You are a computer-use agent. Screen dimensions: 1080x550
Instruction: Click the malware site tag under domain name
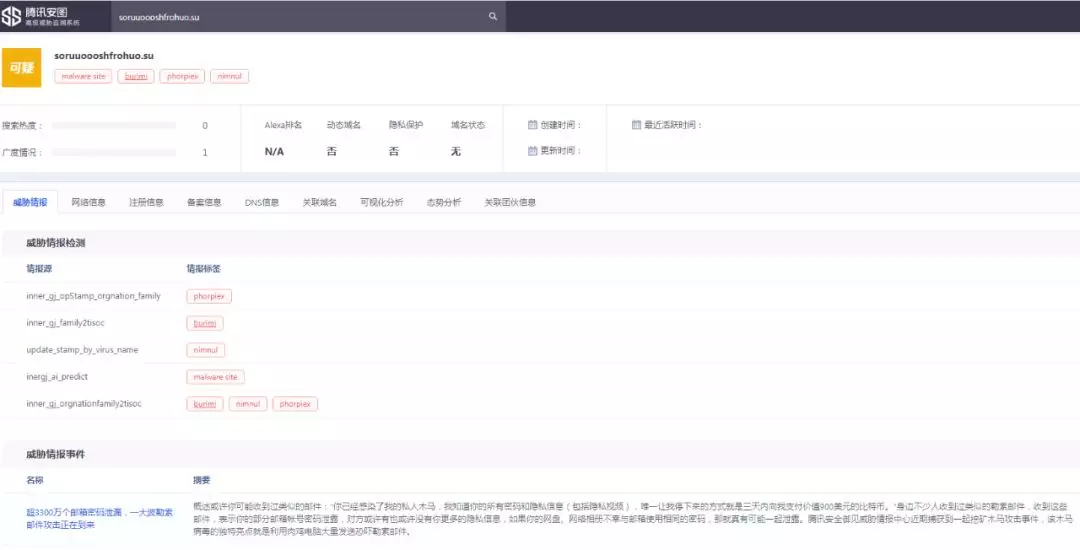tap(83, 76)
